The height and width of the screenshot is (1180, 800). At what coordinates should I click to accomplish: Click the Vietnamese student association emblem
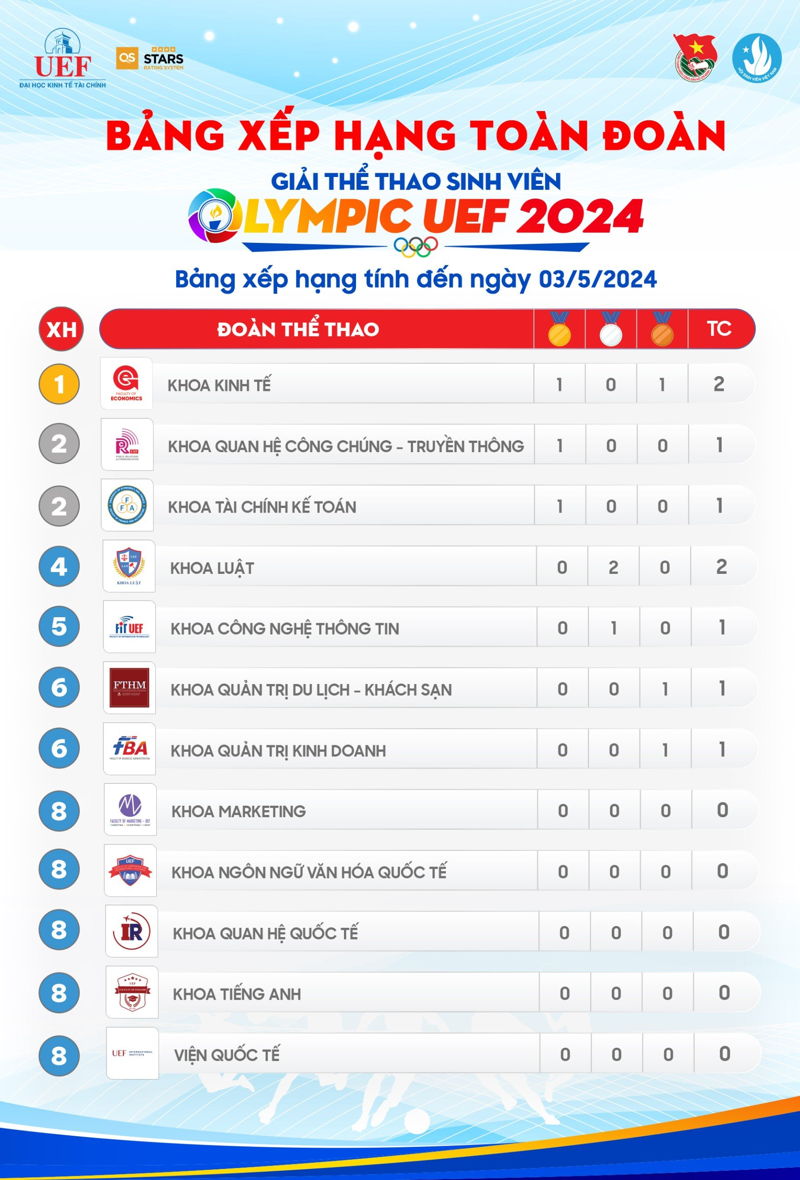(756, 58)
